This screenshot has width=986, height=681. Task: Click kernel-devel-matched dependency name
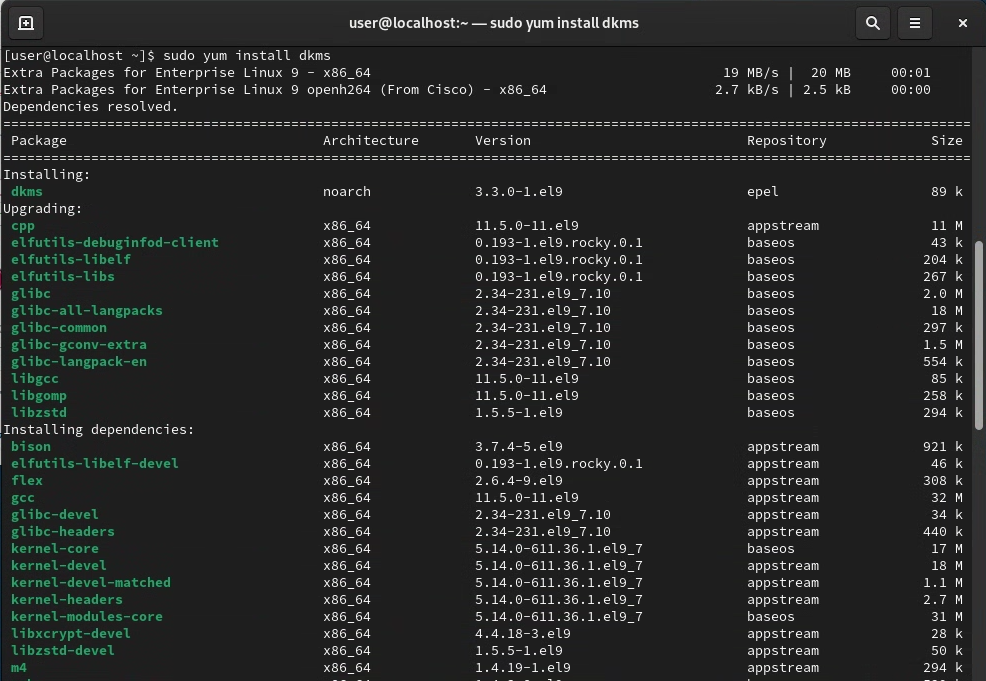click(91, 582)
